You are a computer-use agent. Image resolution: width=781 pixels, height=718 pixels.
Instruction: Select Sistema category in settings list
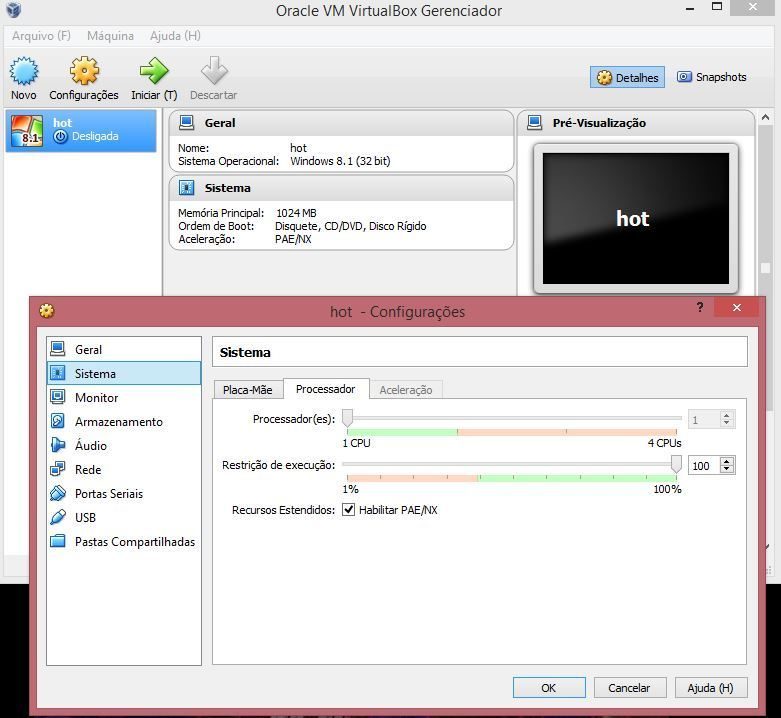point(124,373)
